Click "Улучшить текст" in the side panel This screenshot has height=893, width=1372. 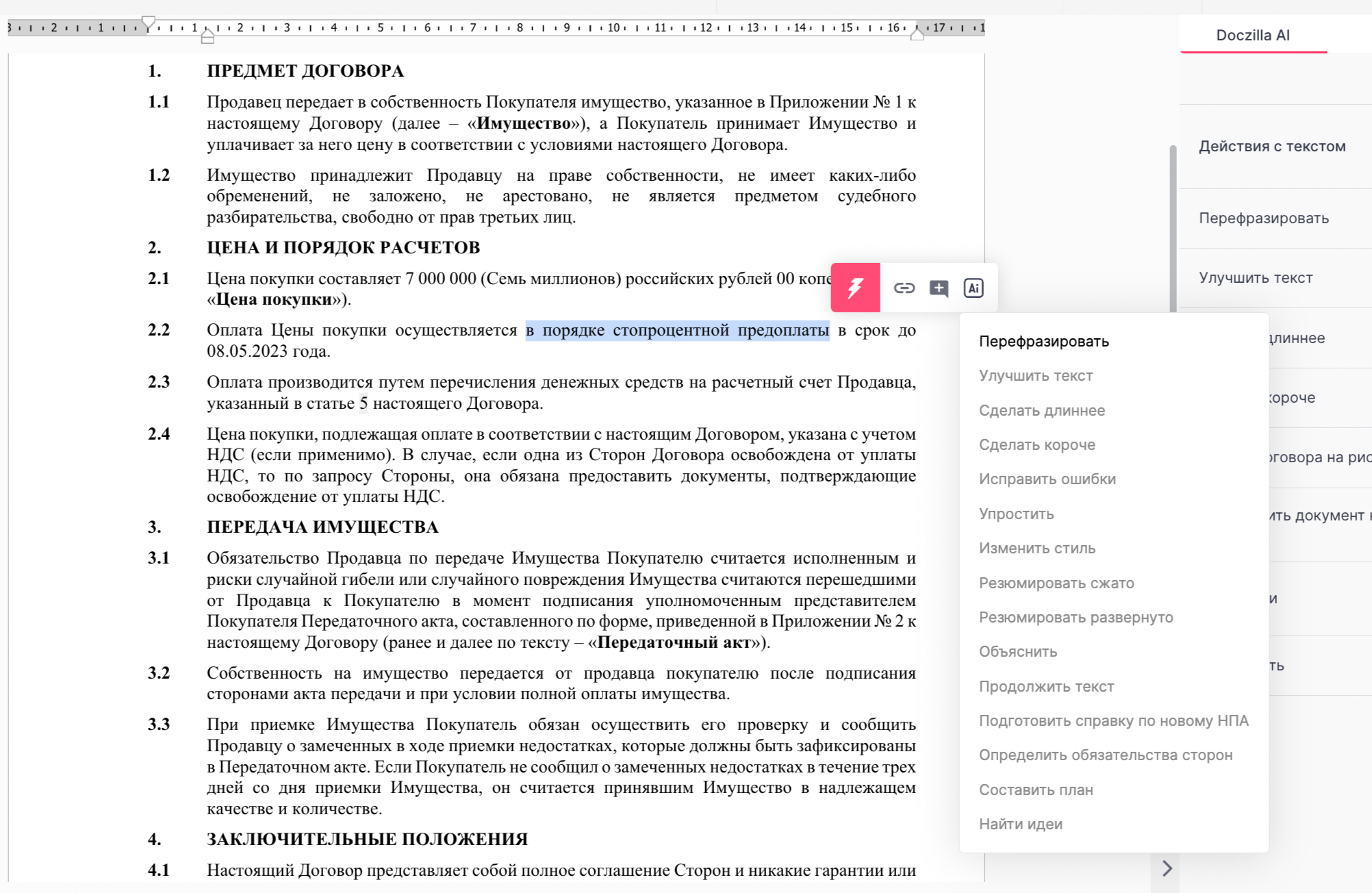[x=1255, y=278]
